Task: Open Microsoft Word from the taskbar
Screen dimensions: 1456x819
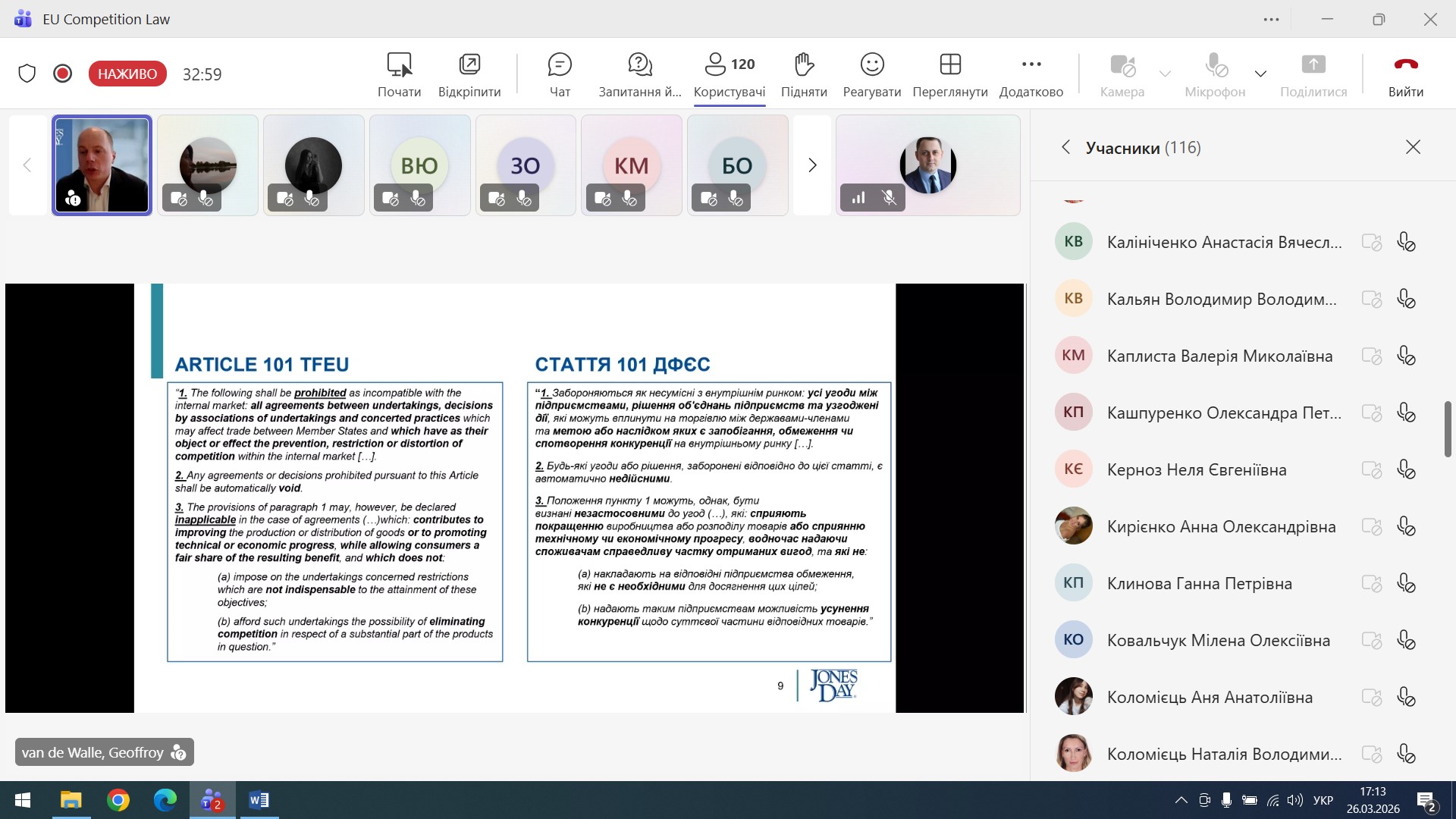Action: pos(259,800)
